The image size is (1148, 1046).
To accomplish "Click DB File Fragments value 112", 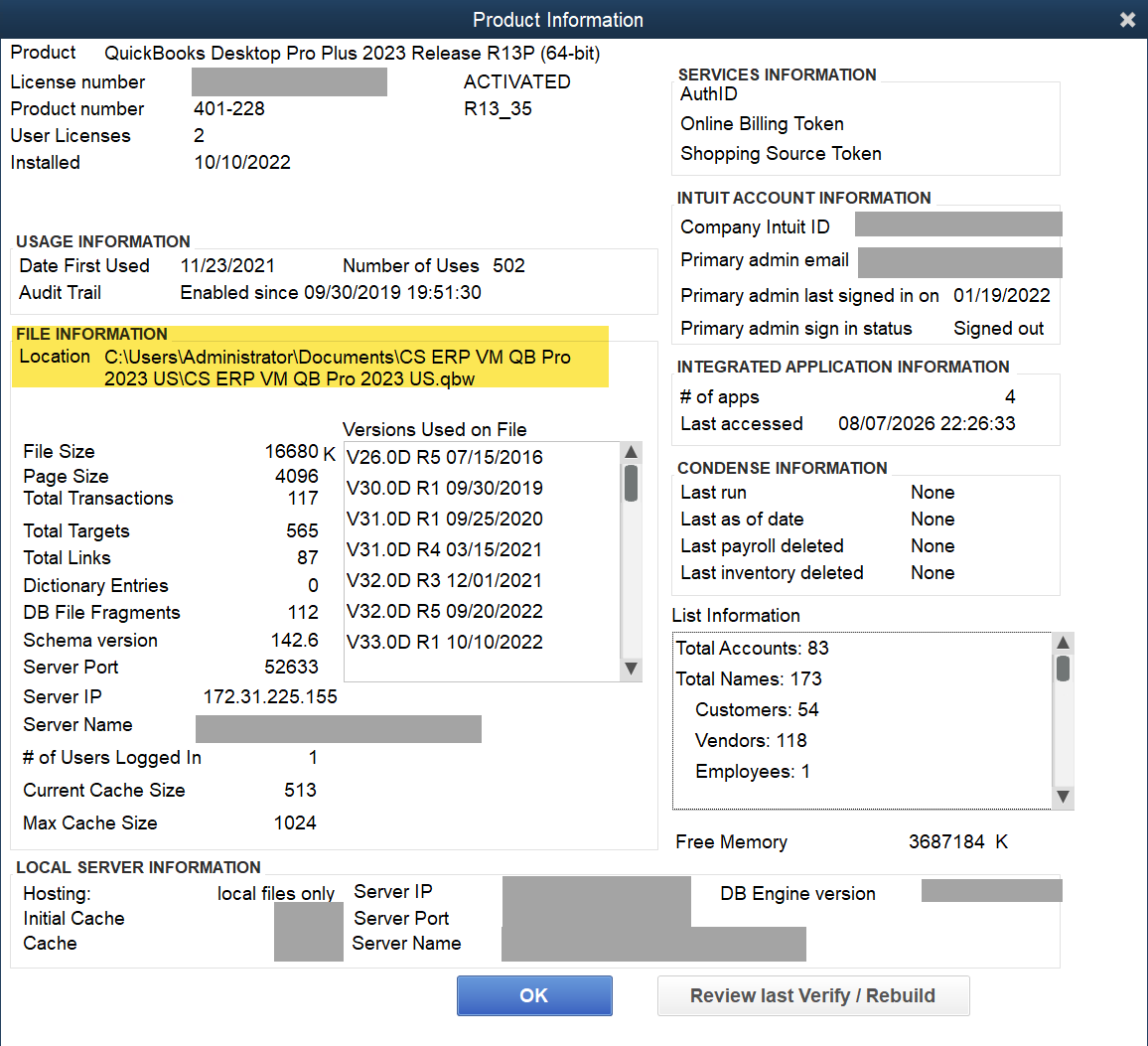I will [x=303, y=612].
